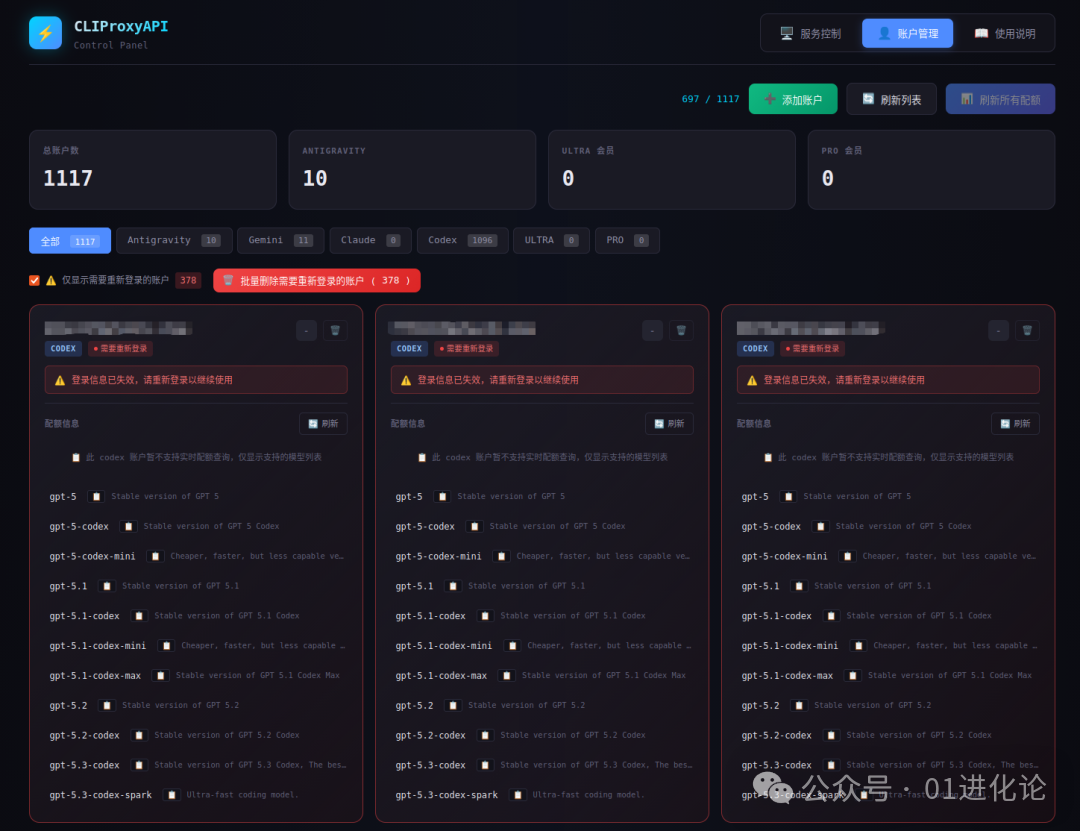Copy gpt-5-codex name in right card
This screenshot has height=831, width=1080.
[820, 526]
